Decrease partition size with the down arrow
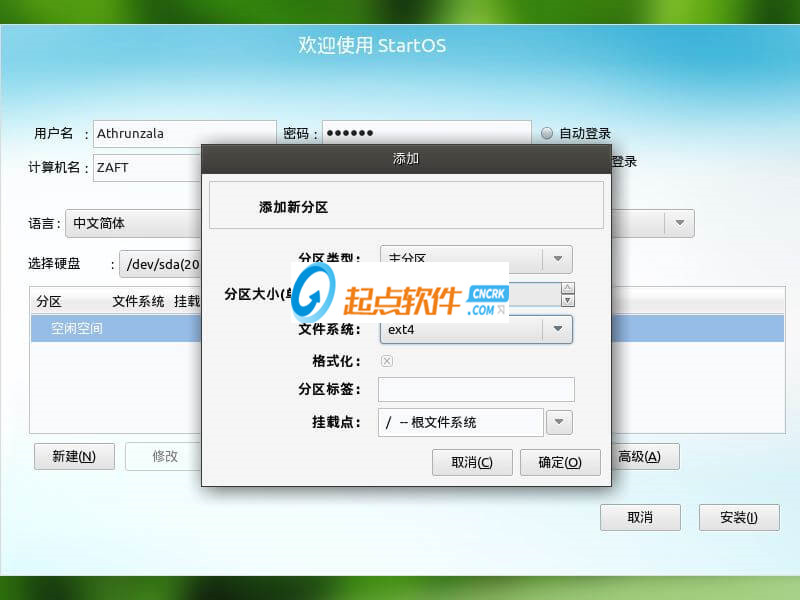Viewport: 800px width, 600px height. coord(567,301)
